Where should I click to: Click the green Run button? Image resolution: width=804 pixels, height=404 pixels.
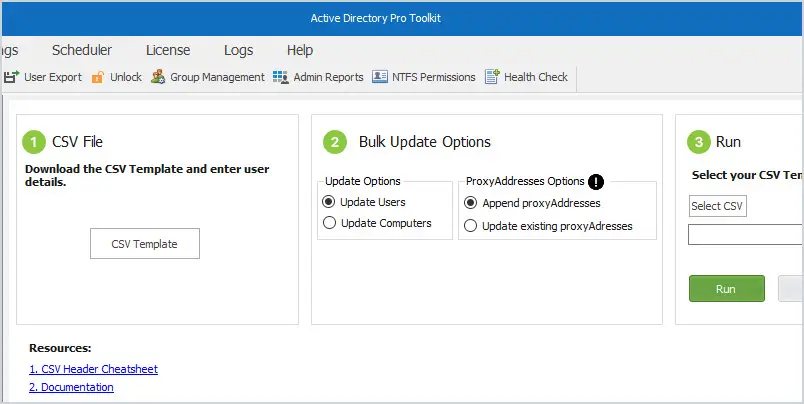[727, 289]
